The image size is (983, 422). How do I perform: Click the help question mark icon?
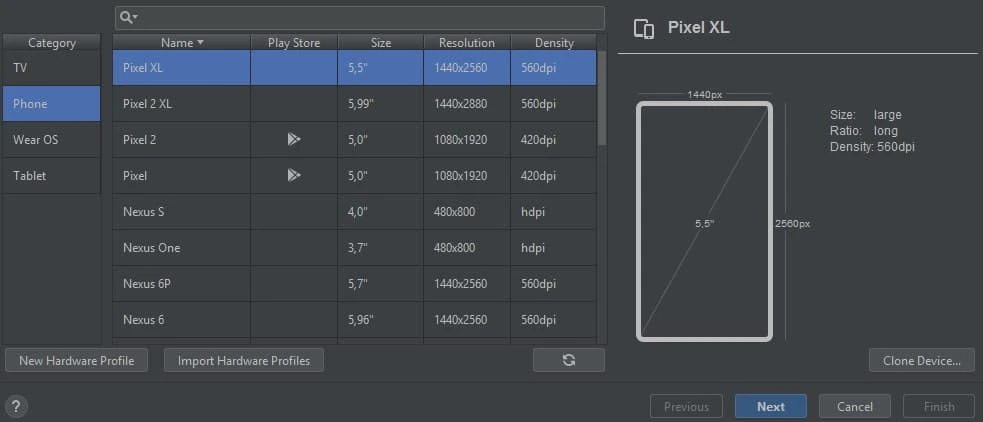[x=16, y=407]
